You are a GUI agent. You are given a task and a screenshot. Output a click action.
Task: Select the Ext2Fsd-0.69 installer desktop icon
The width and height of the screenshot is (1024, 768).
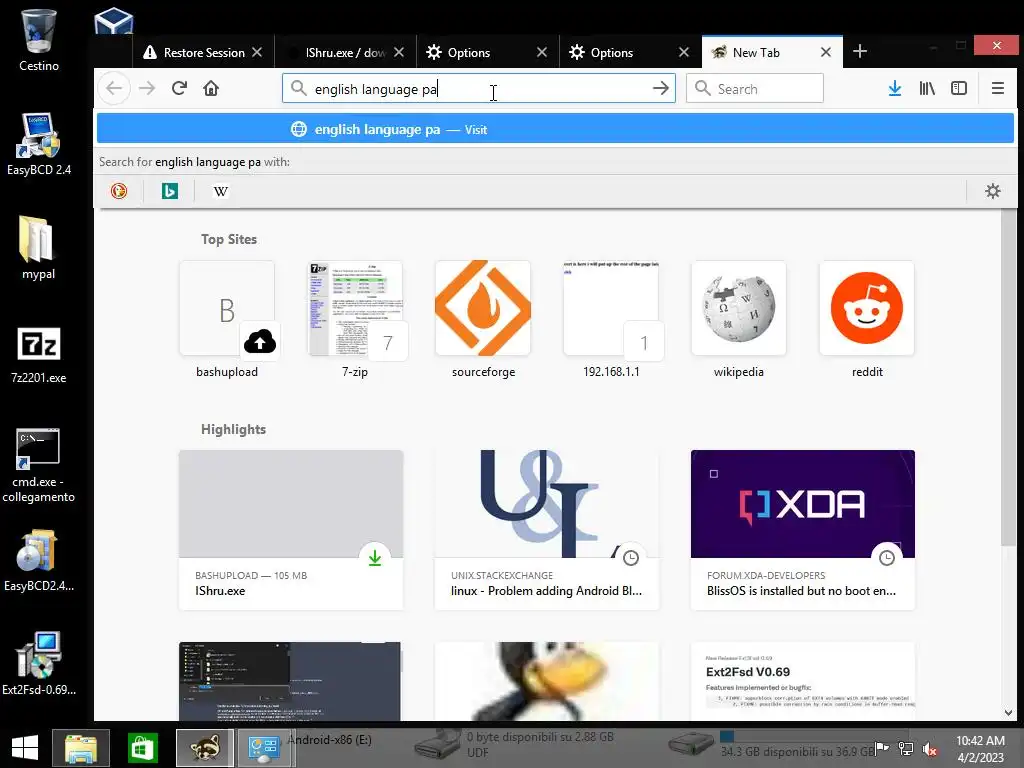(x=39, y=663)
